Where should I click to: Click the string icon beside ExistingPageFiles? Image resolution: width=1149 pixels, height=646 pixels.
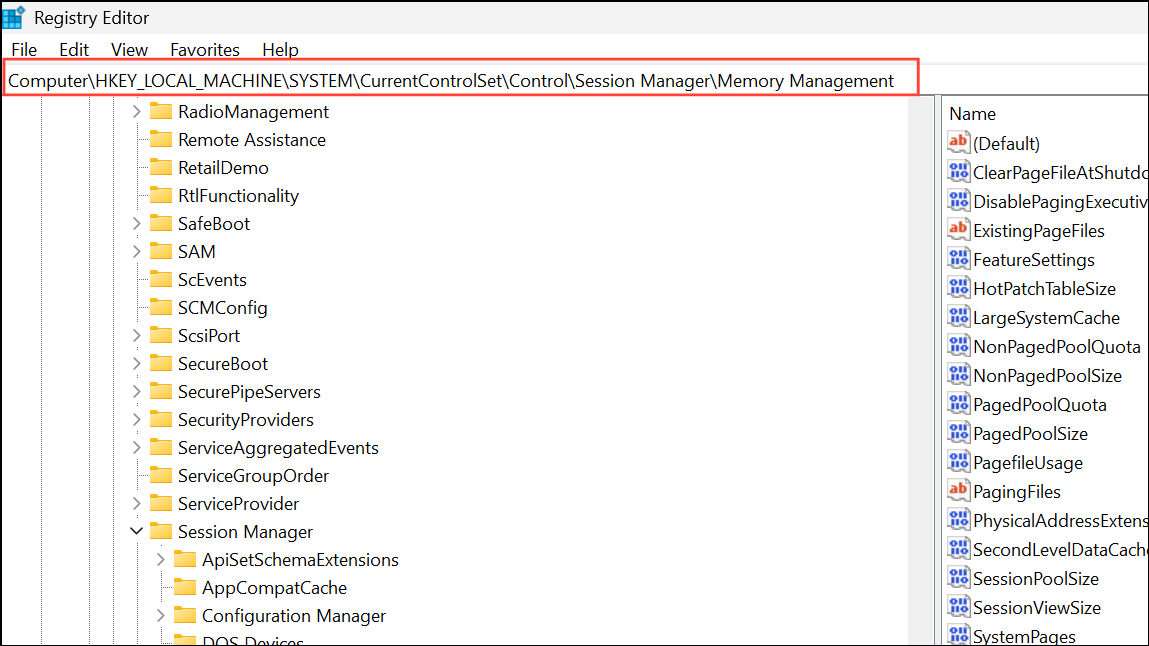[x=958, y=230]
